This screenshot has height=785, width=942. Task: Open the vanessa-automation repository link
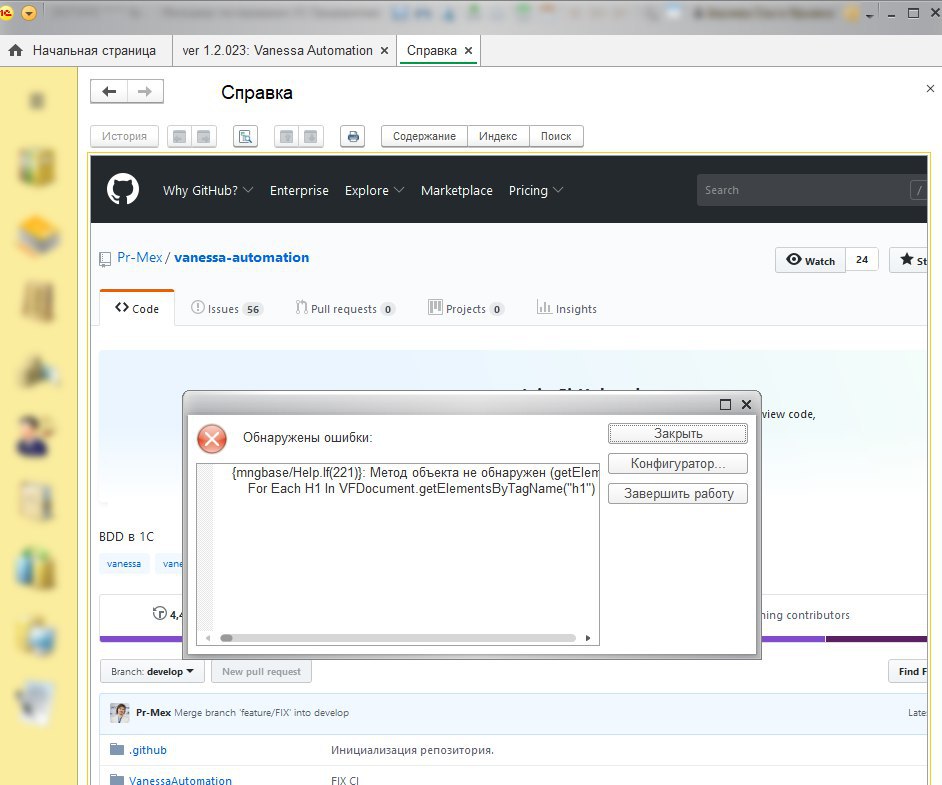(242, 257)
